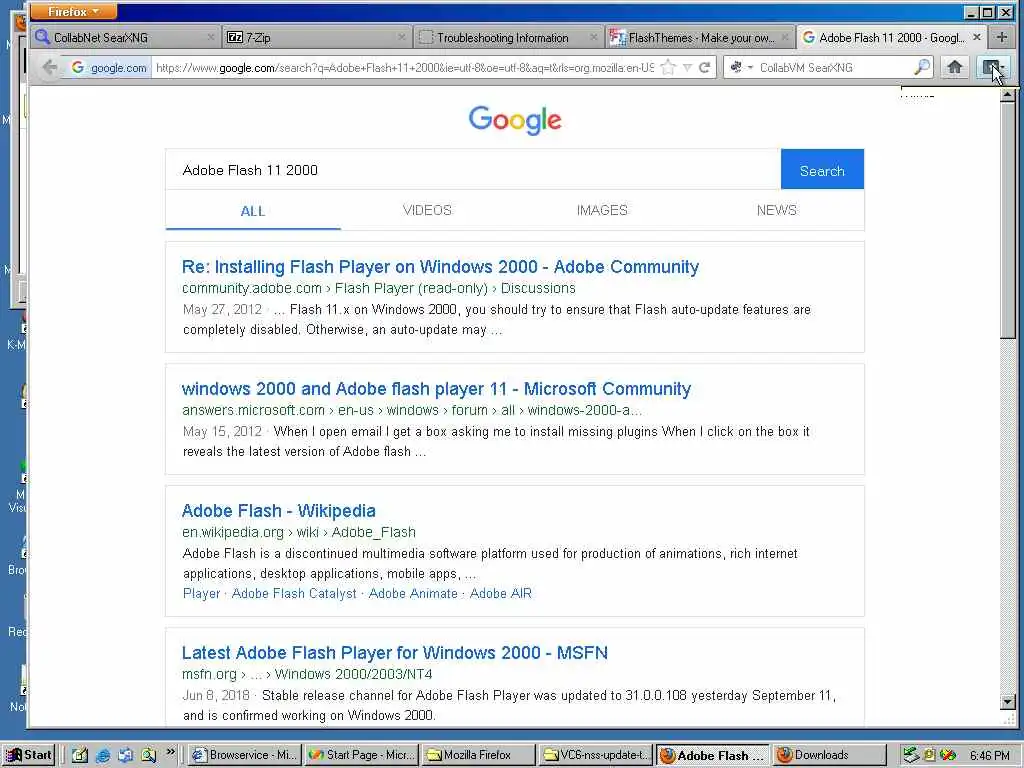Screen dimensions: 1024x768
Task: Open the Microsoft Community windows 2000 flash result
Action: (436, 389)
